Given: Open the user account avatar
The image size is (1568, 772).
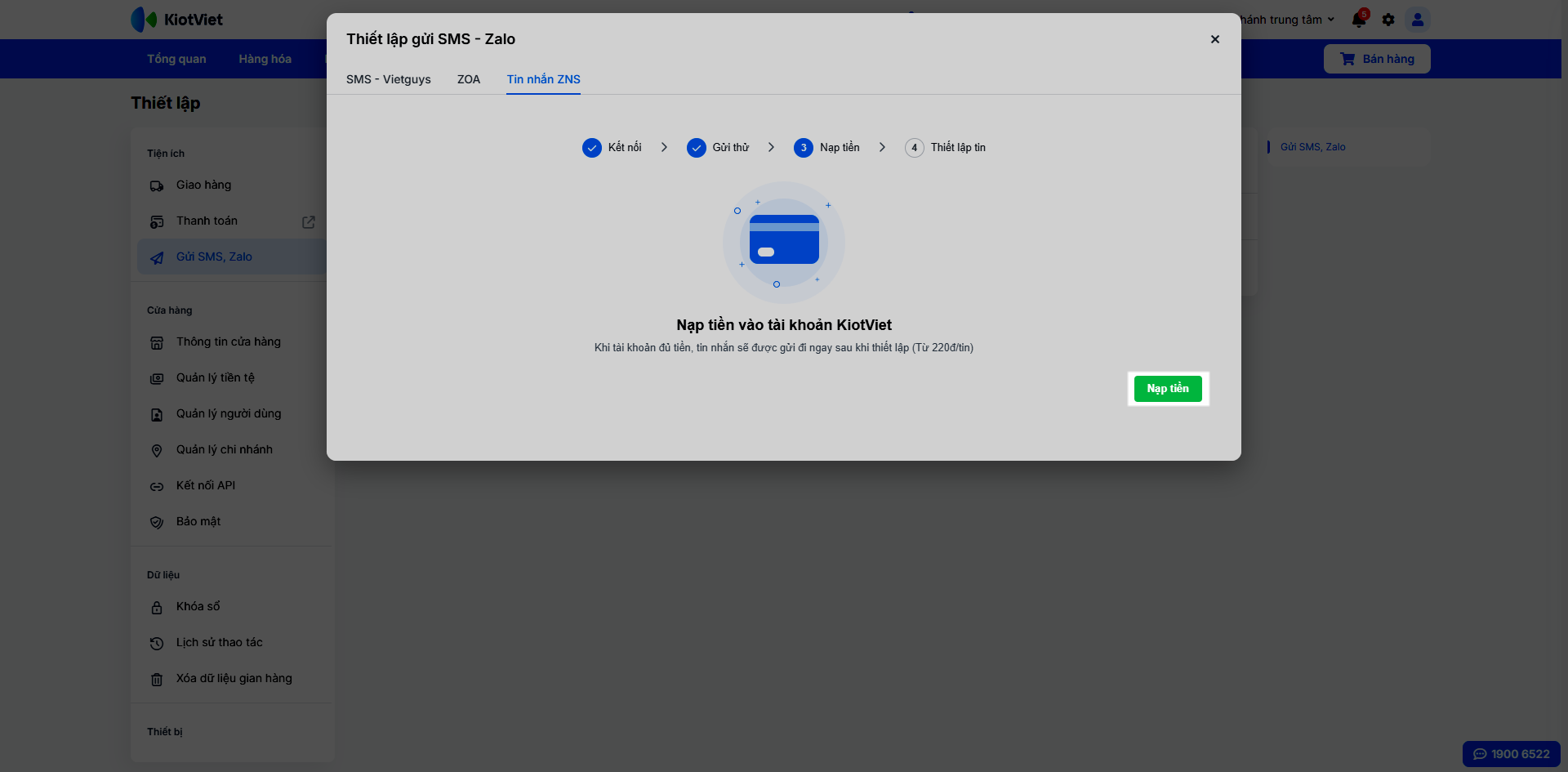Looking at the screenshot, I should [x=1418, y=20].
